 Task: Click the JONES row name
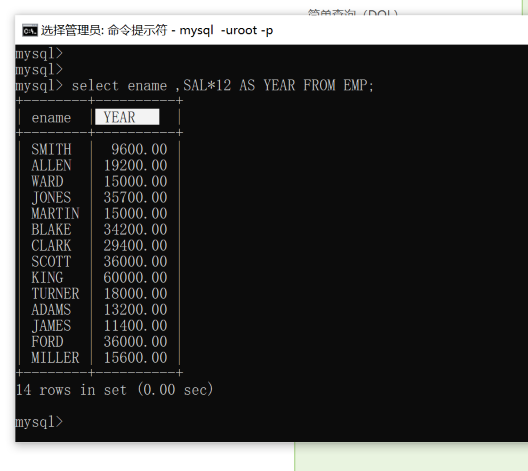pyautogui.click(x=51, y=197)
